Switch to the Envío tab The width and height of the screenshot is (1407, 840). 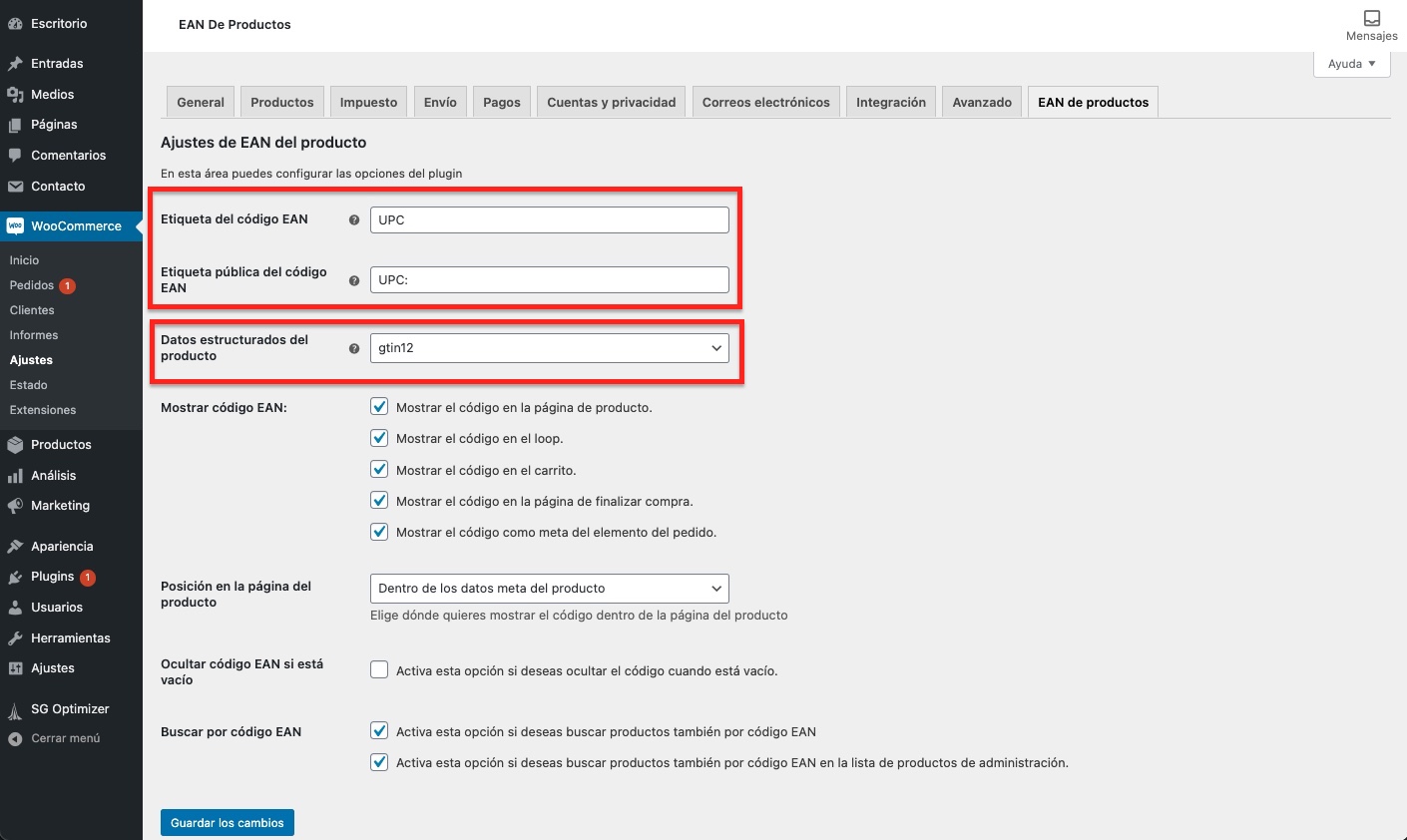[440, 102]
